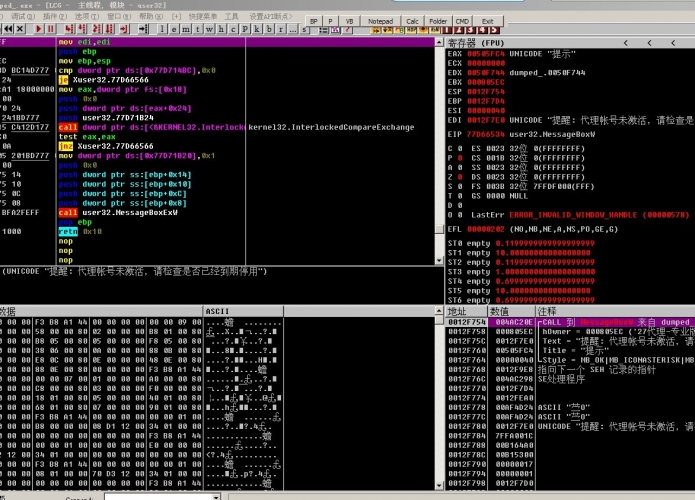Click the red number 5 toolbar icon

[x=494, y=30]
